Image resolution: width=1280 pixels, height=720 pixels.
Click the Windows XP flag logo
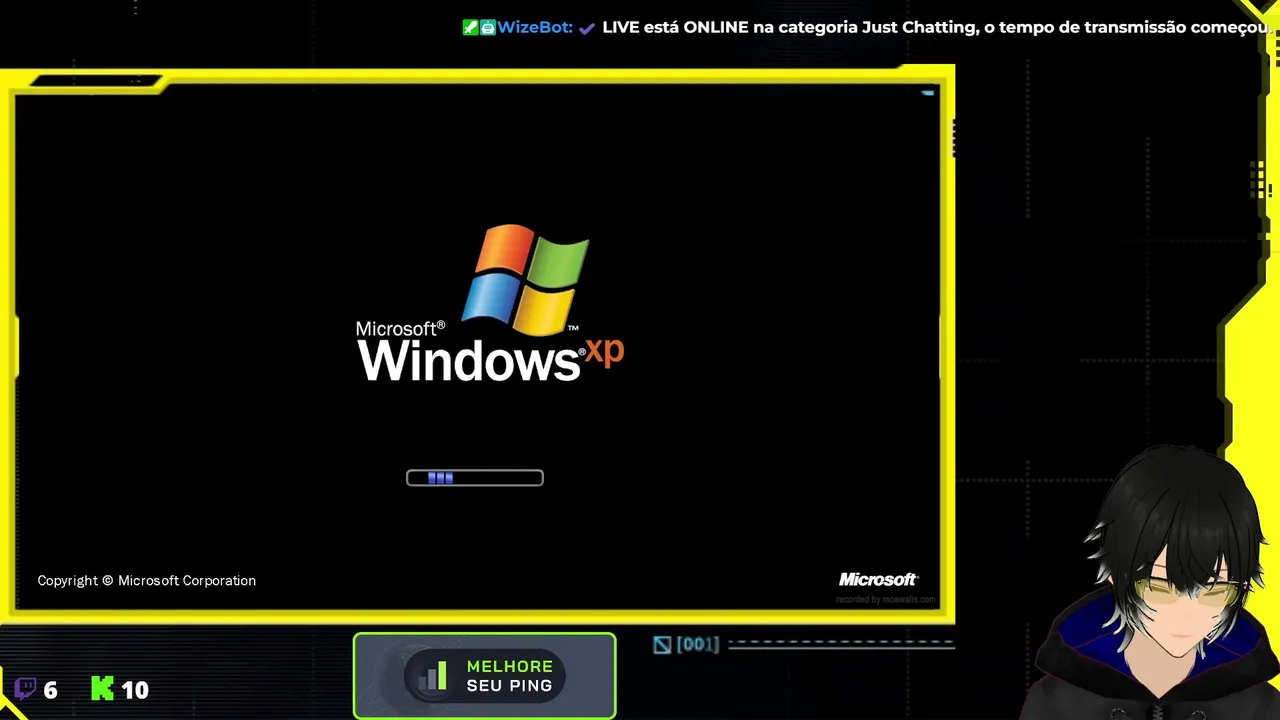coord(526,279)
